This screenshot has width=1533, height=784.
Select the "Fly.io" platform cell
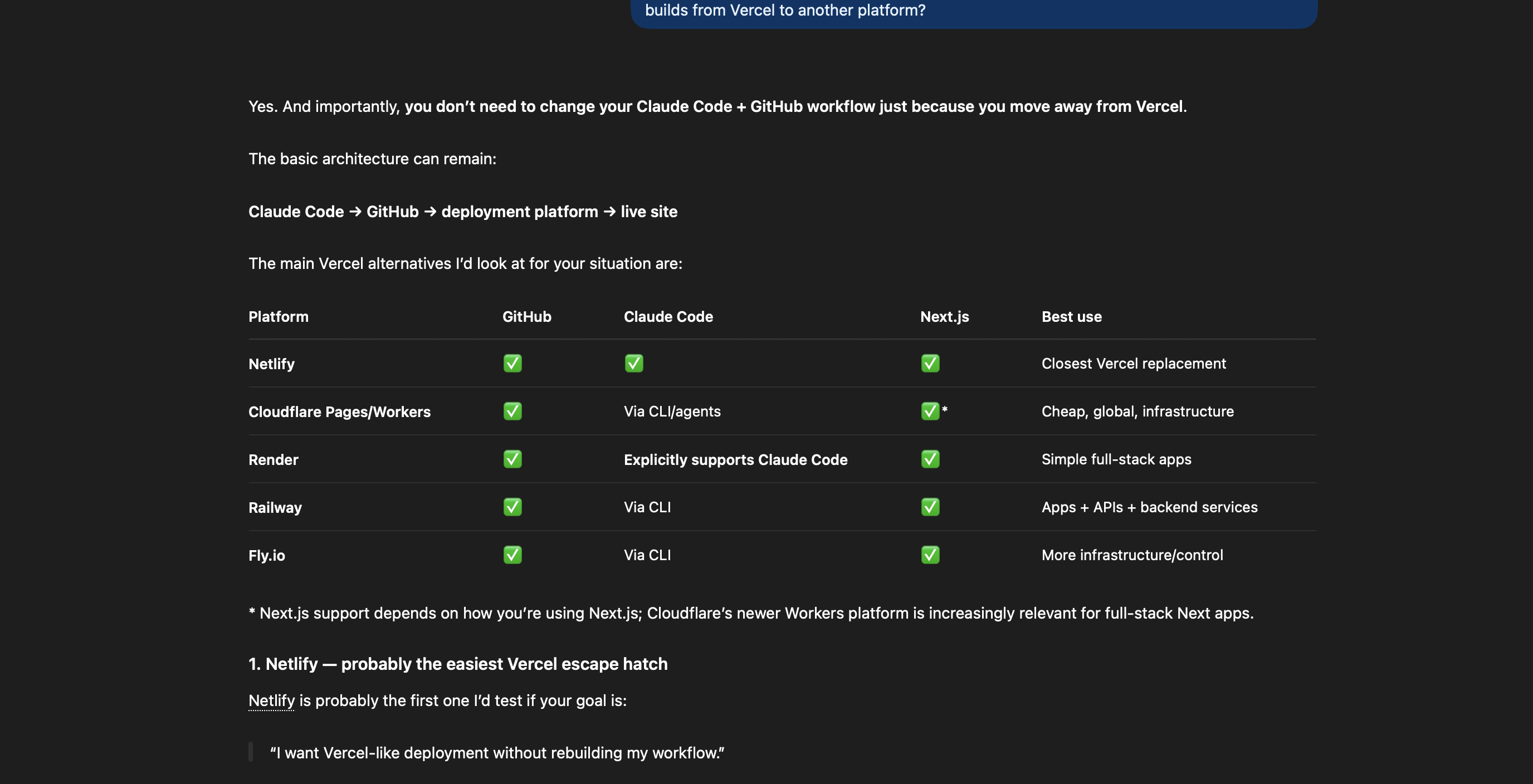(267, 556)
